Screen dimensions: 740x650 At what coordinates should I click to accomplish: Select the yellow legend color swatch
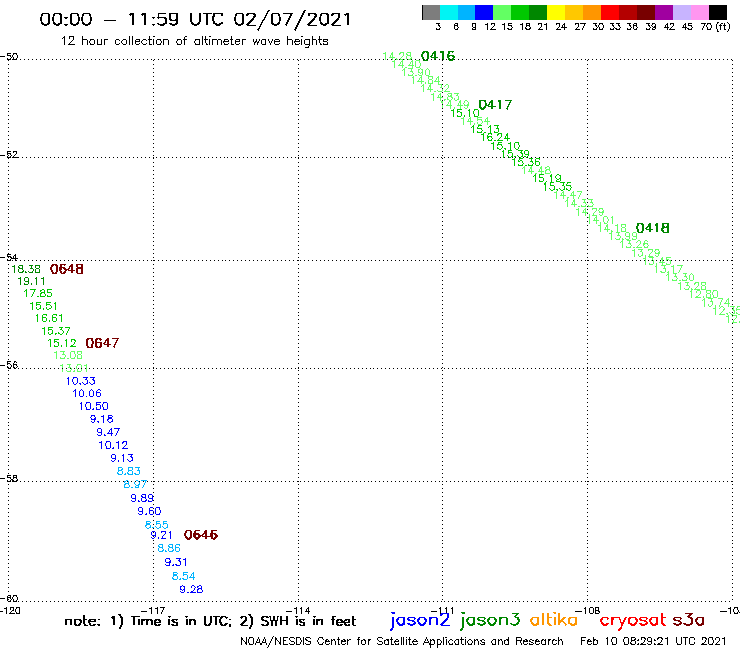coord(556,12)
